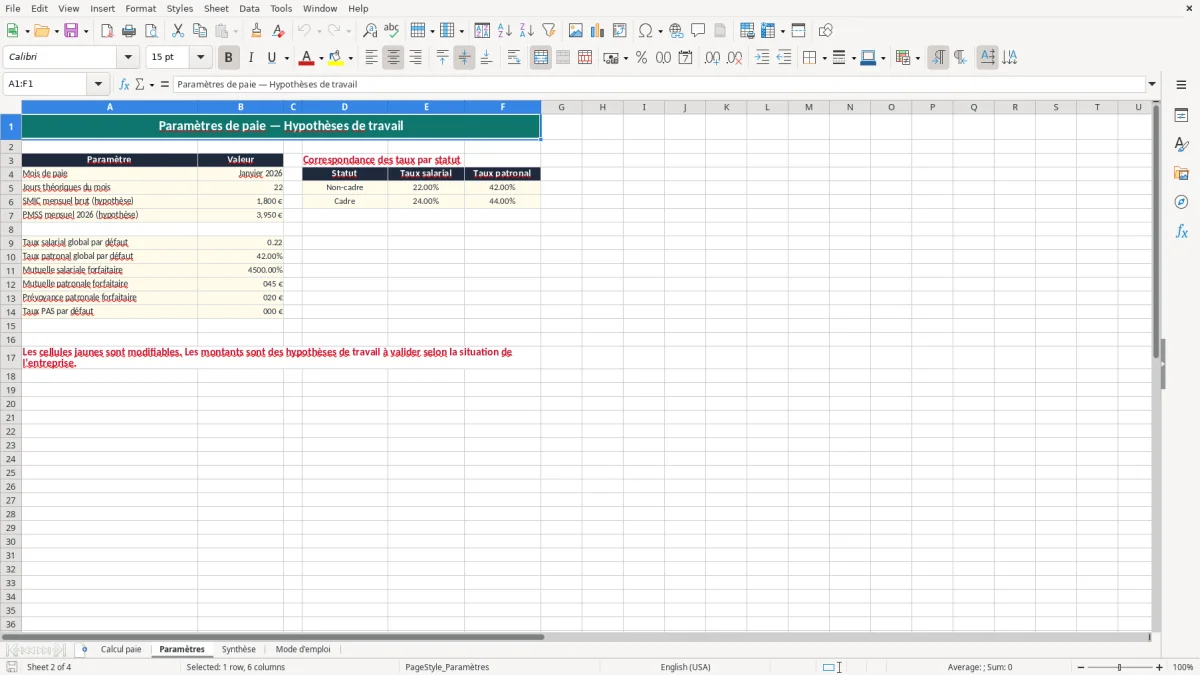Insert a comment
Viewport: 1200px width, 675px height.
tap(699, 30)
